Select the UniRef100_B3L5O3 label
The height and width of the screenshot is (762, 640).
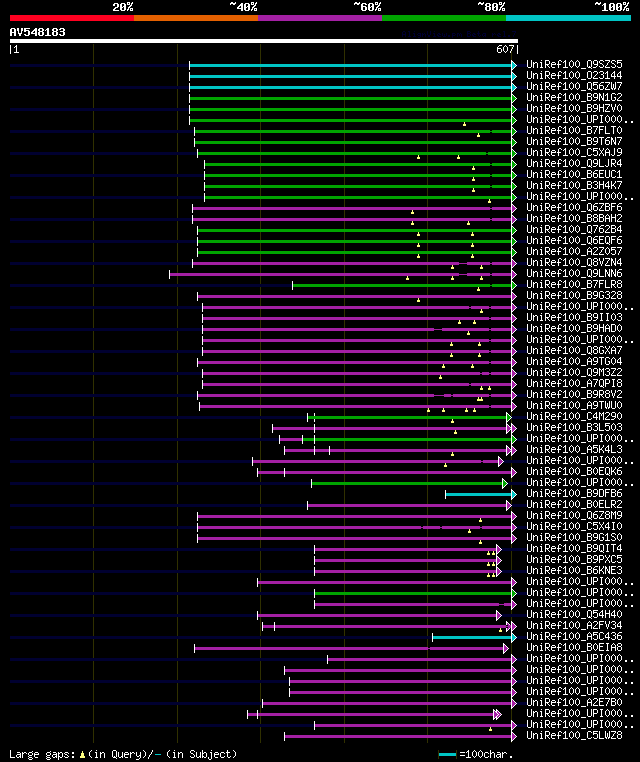point(574,427)
